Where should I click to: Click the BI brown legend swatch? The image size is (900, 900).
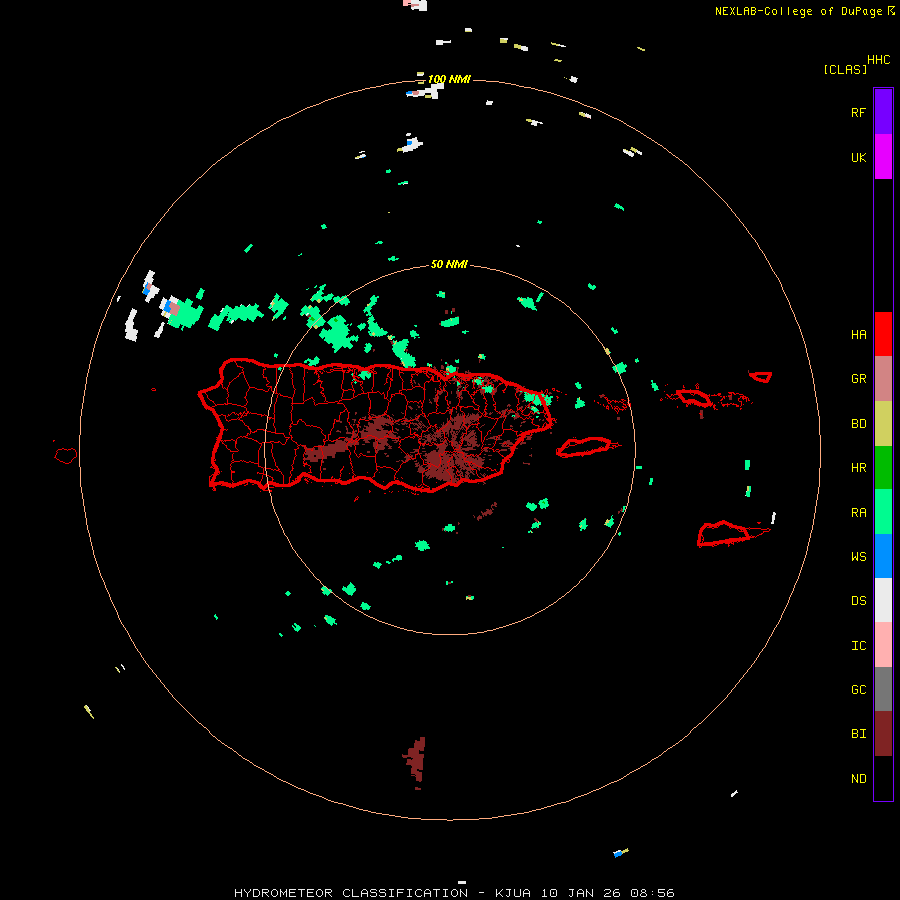click(x=883, y=734)
